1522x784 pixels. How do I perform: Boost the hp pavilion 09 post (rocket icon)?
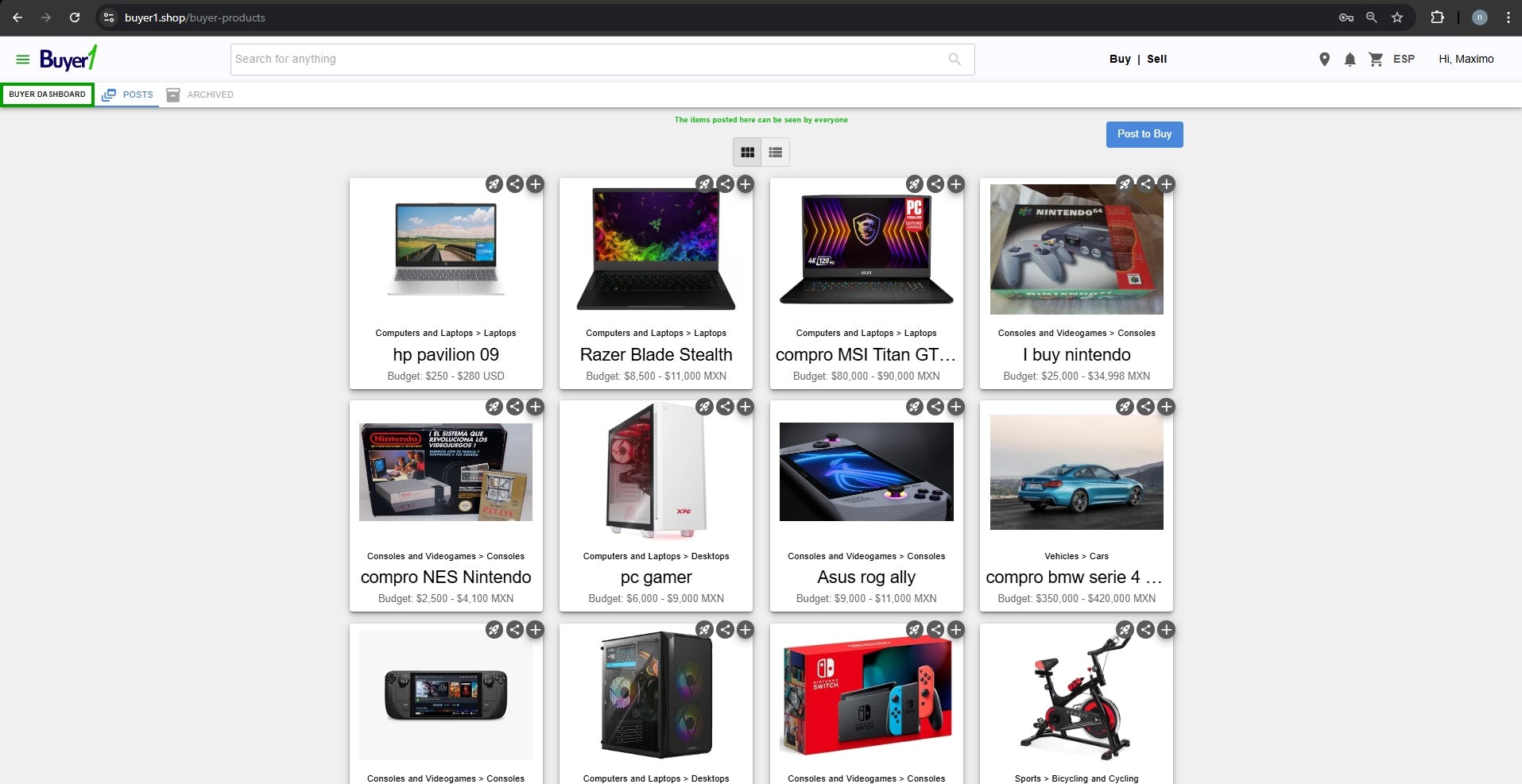point(494,184)
